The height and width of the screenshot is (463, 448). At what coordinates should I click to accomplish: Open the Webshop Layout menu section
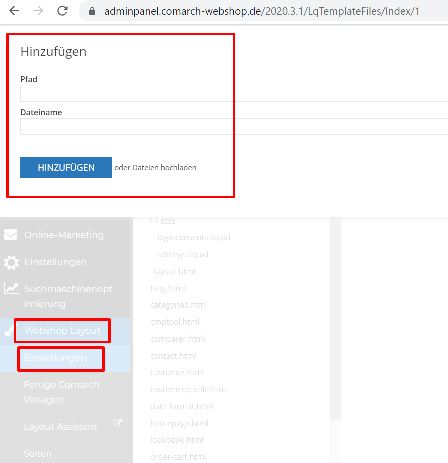point(62,331)
